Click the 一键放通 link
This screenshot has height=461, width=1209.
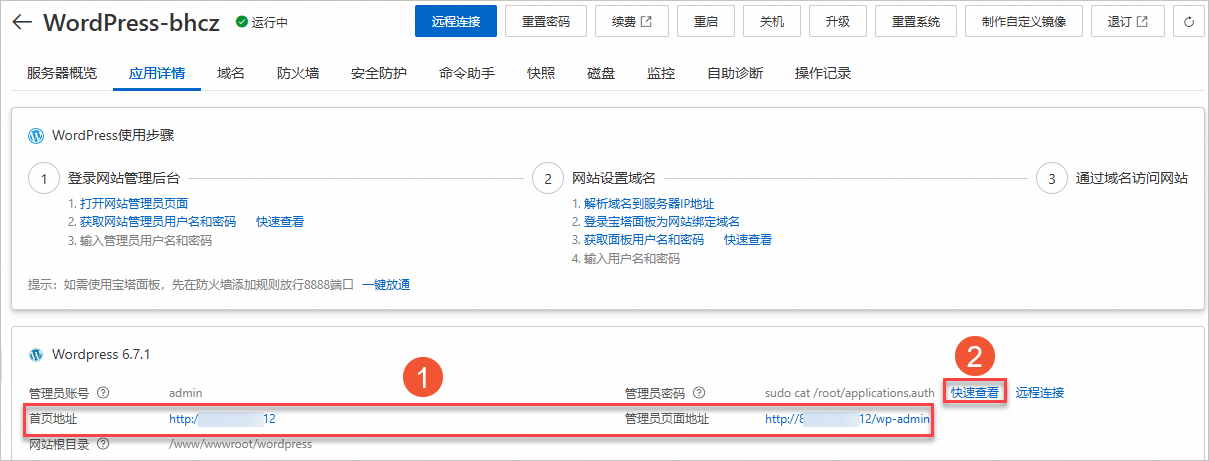click(386, 285)
